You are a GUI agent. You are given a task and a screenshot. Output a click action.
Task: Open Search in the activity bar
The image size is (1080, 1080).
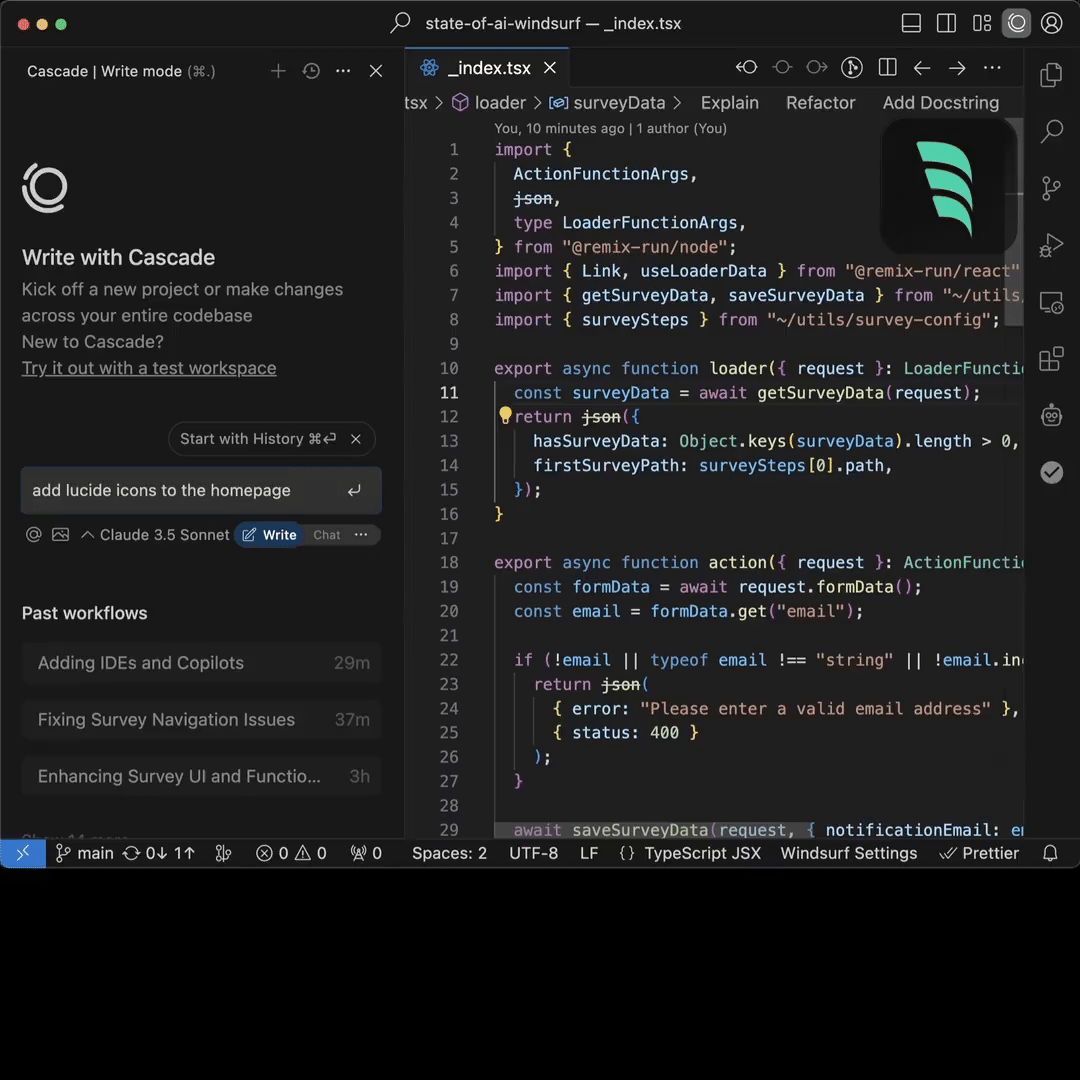tap(1051, 131)
